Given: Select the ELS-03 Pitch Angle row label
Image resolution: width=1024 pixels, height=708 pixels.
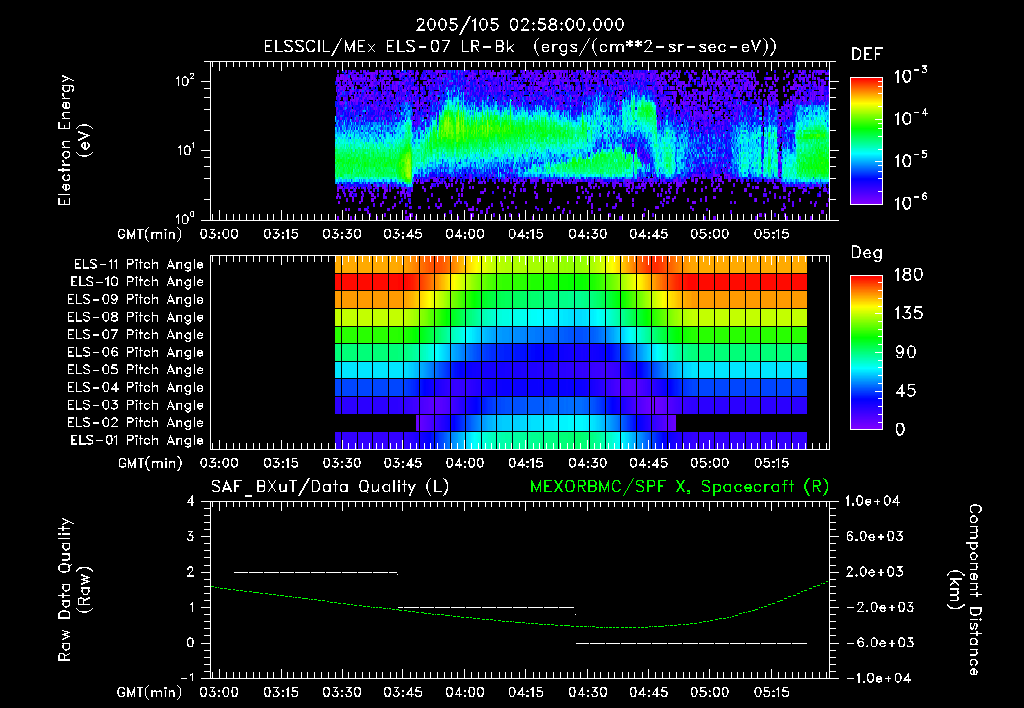Looking at the screenshot, I should point(135,405).
